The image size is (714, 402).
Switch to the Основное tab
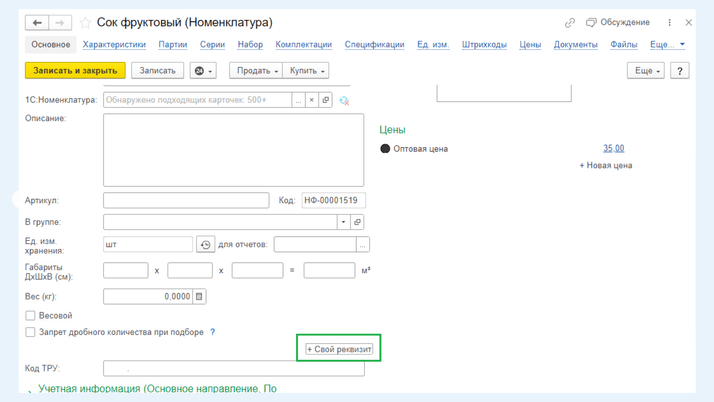tap(51, 45)
